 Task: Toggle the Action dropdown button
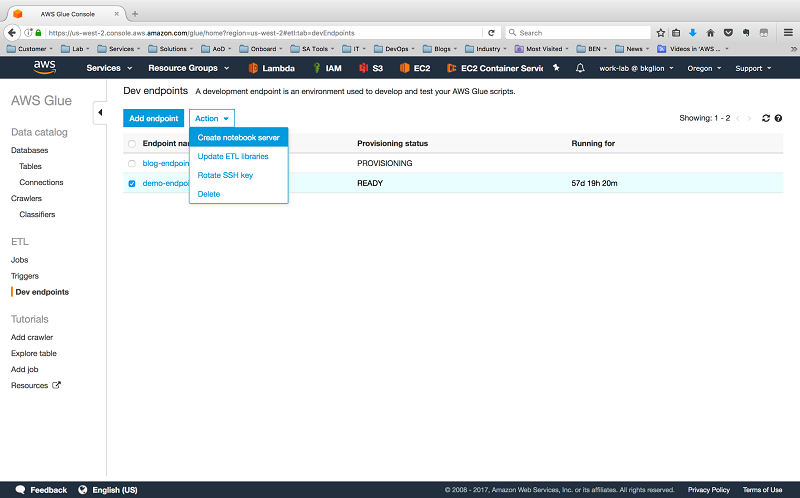[212, 118]
